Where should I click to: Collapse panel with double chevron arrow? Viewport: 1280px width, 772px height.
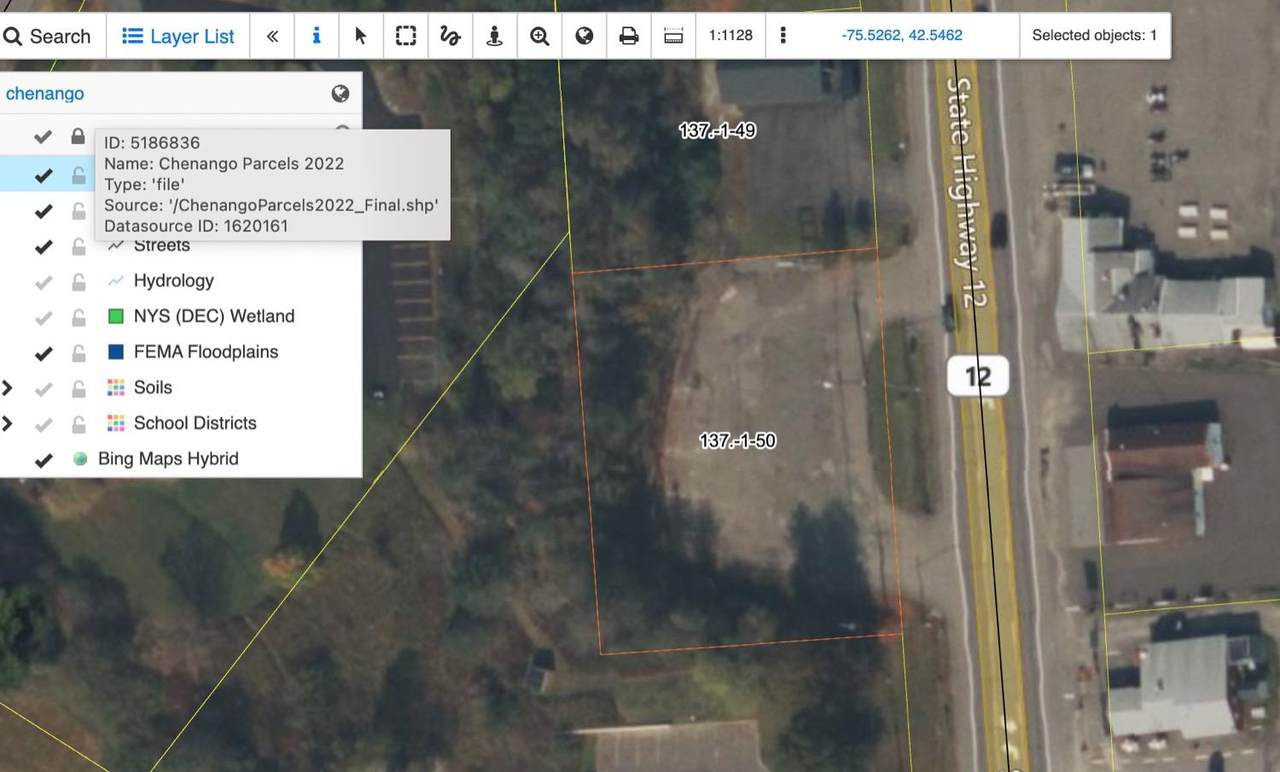pyautogui.click(x=272, y=36)
